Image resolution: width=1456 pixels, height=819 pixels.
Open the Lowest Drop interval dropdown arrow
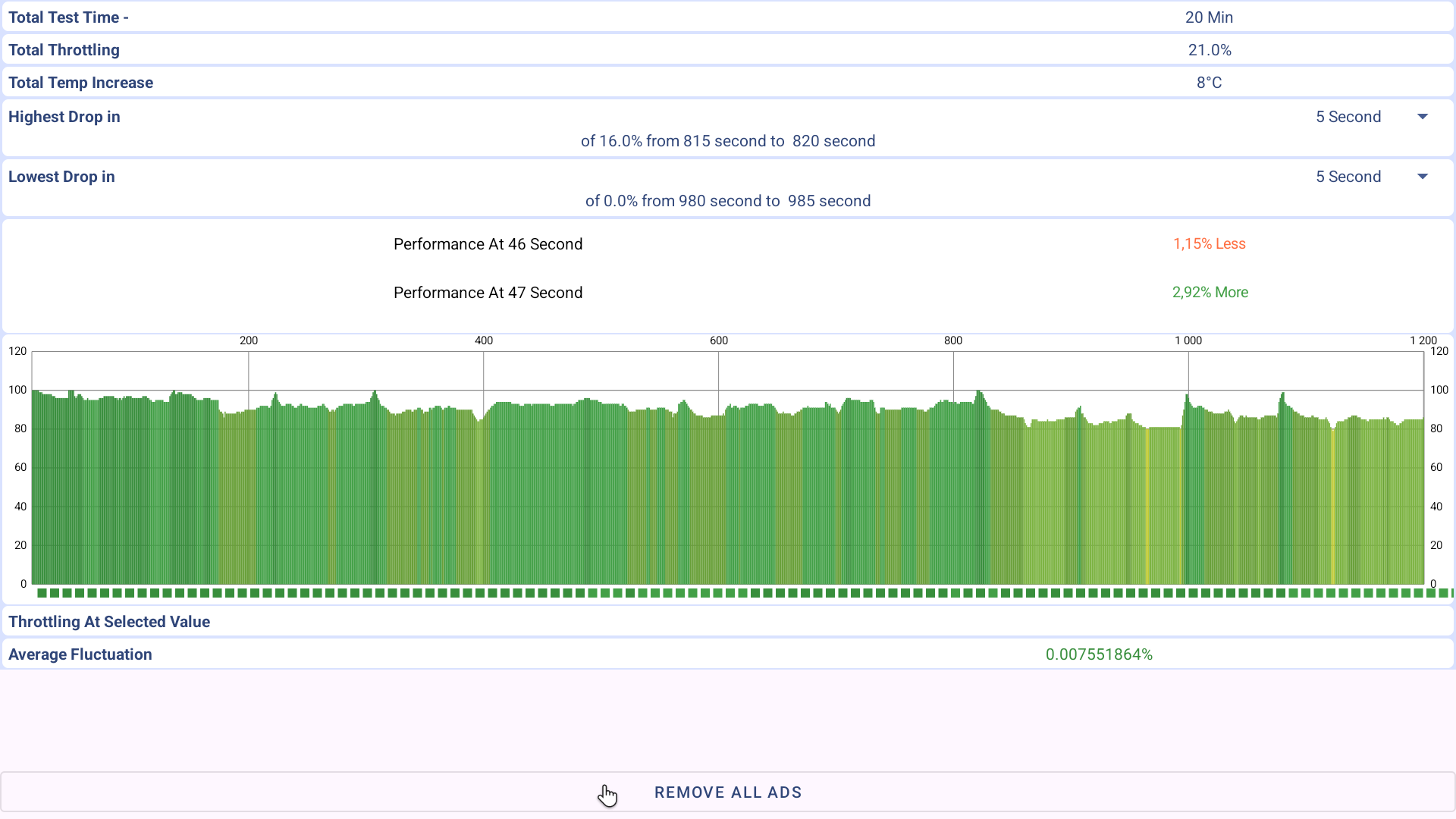click(1422, 177)
